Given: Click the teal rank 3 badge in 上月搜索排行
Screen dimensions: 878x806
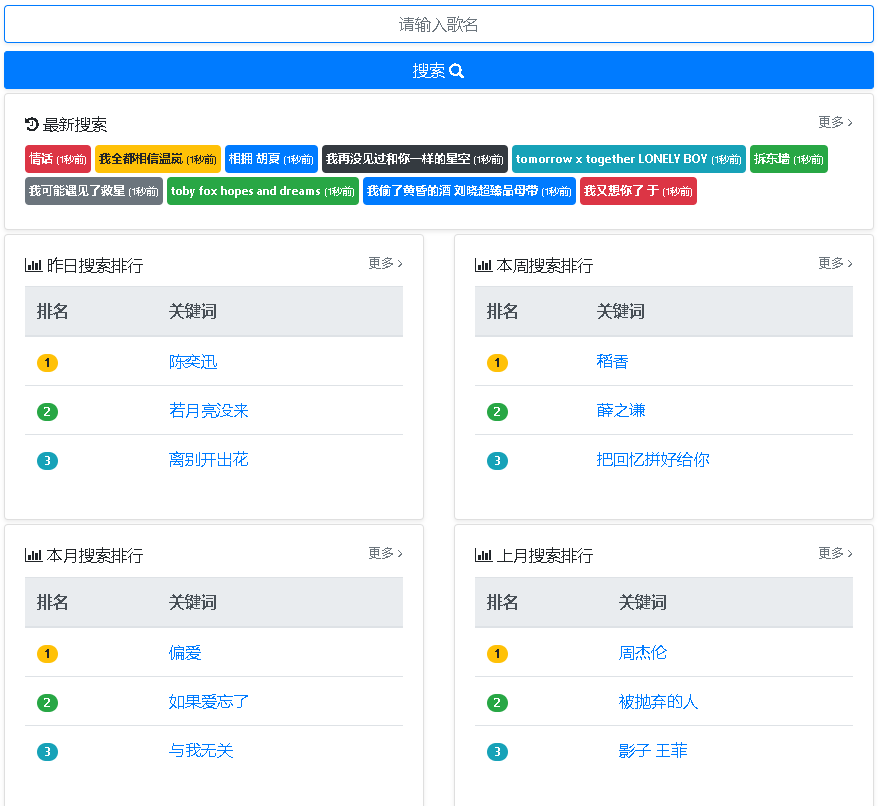Looking at the screenshot, I should (x=497, y=752).
